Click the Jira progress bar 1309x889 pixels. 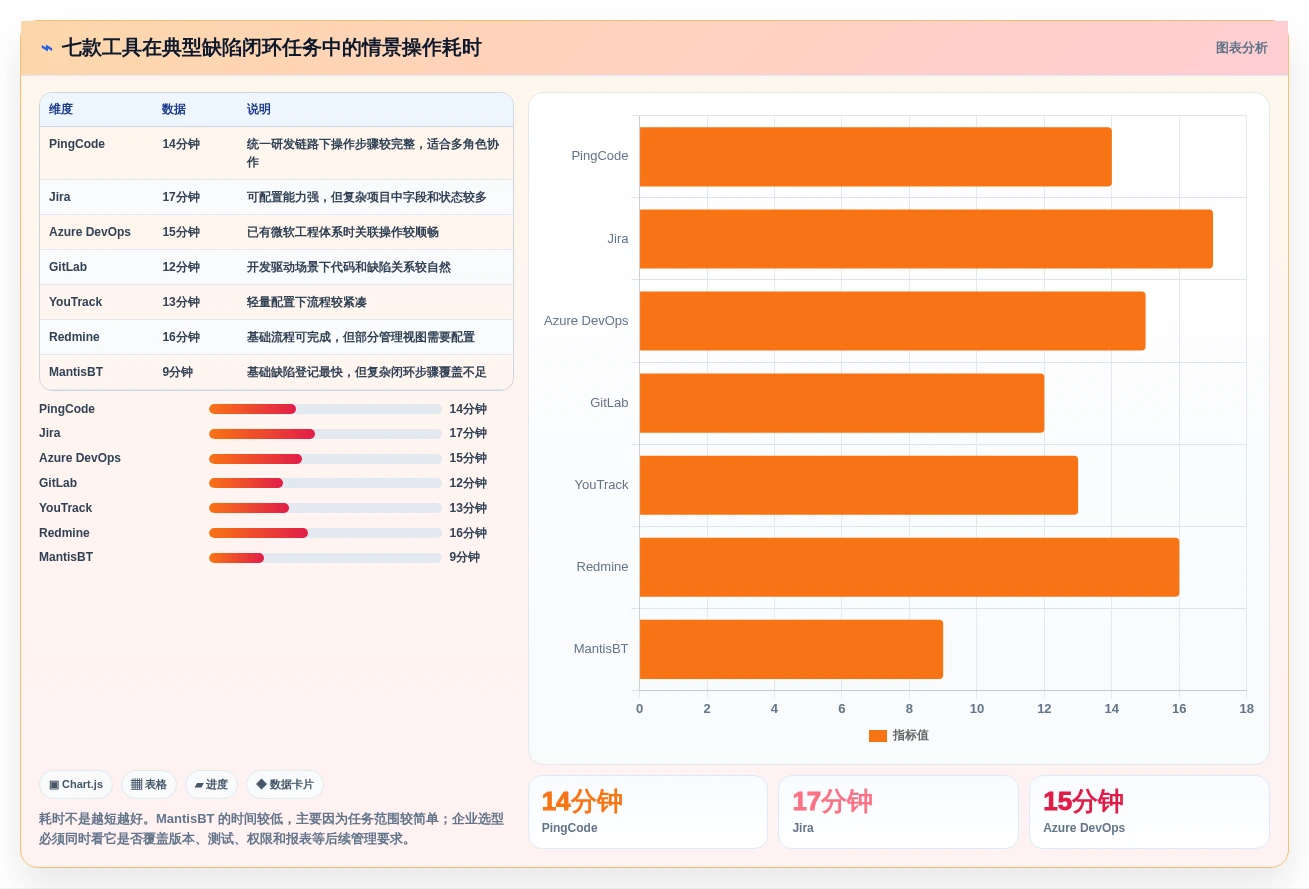pos(325,434)
